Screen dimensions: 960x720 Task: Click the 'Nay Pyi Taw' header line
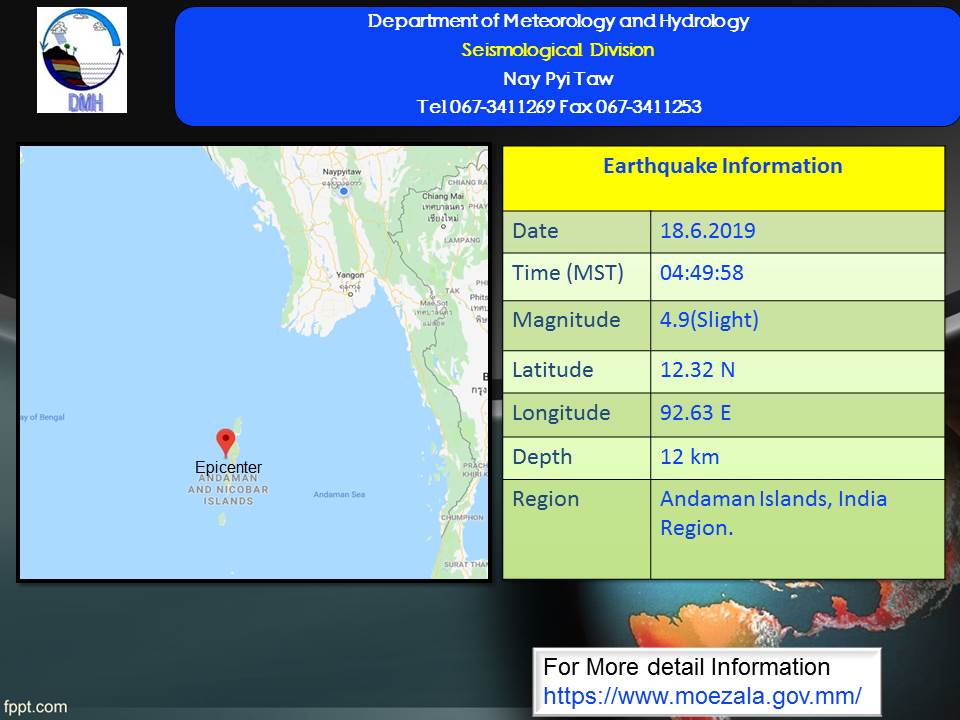558,78
